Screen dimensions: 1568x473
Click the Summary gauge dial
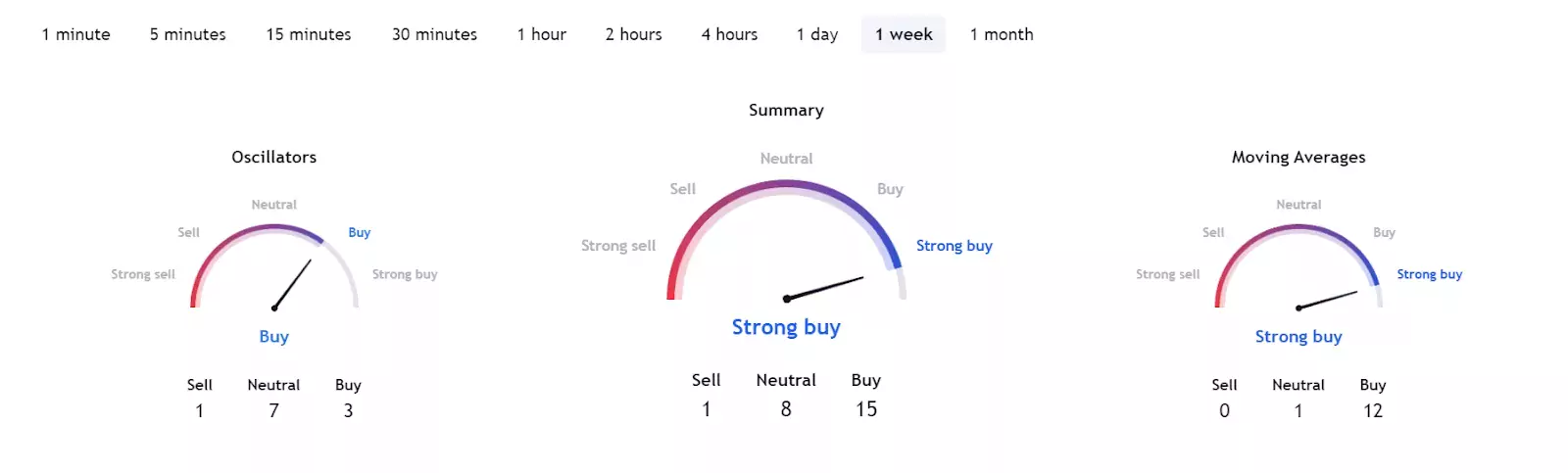point(786,240)
